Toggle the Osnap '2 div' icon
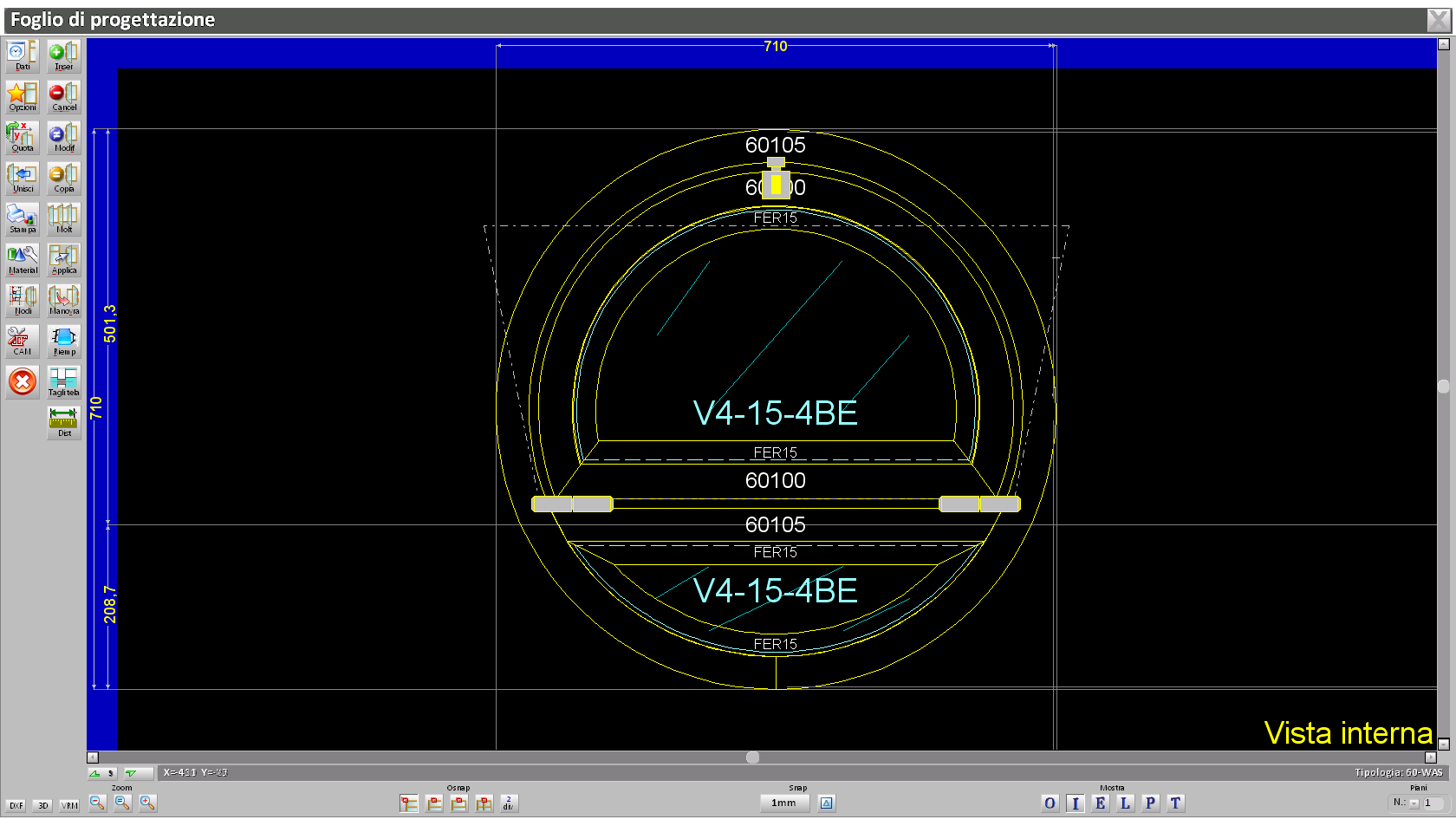This screenshot has height=826, width=1456. click(x=509, y=803)
